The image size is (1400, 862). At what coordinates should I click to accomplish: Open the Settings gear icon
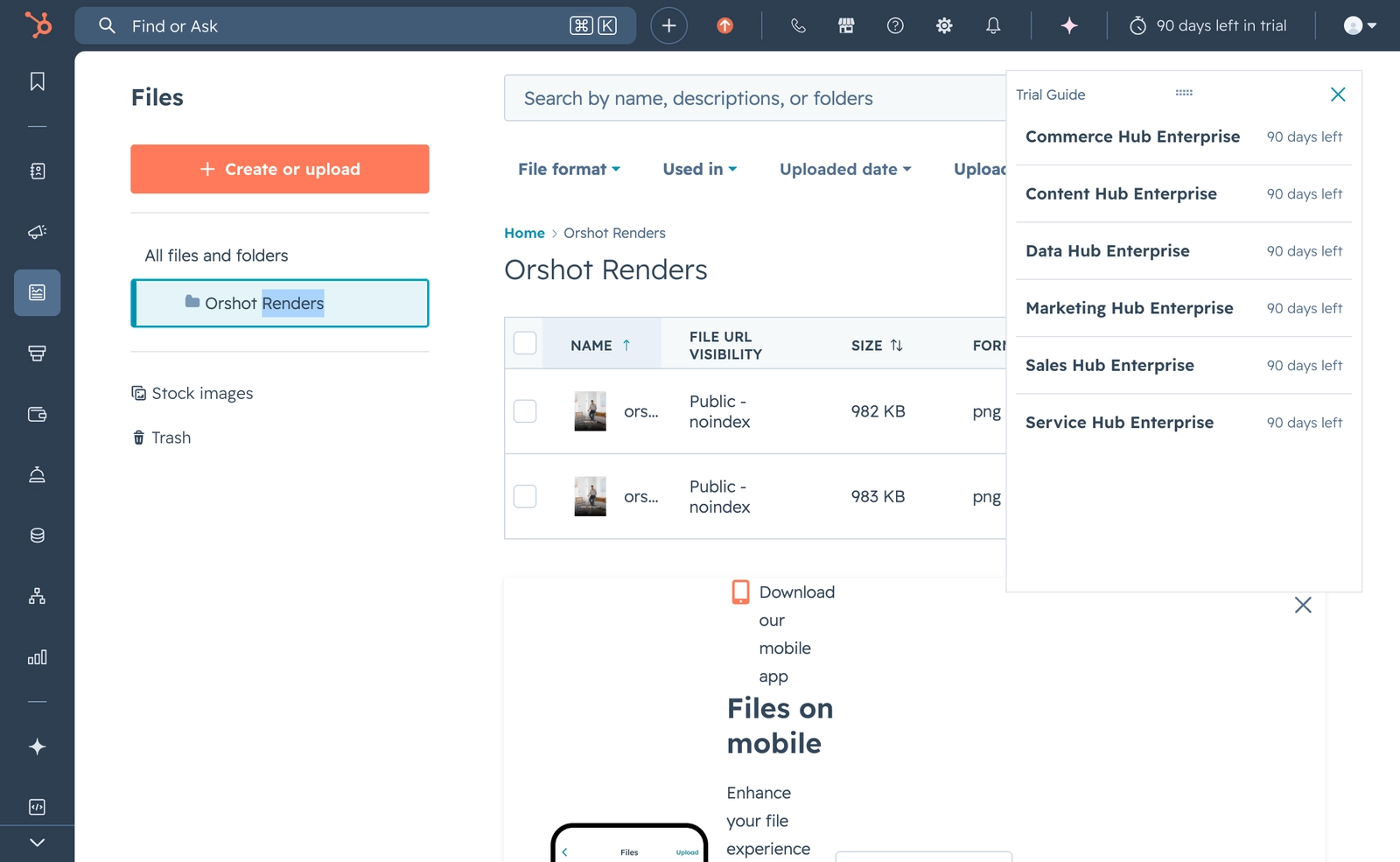944,25
